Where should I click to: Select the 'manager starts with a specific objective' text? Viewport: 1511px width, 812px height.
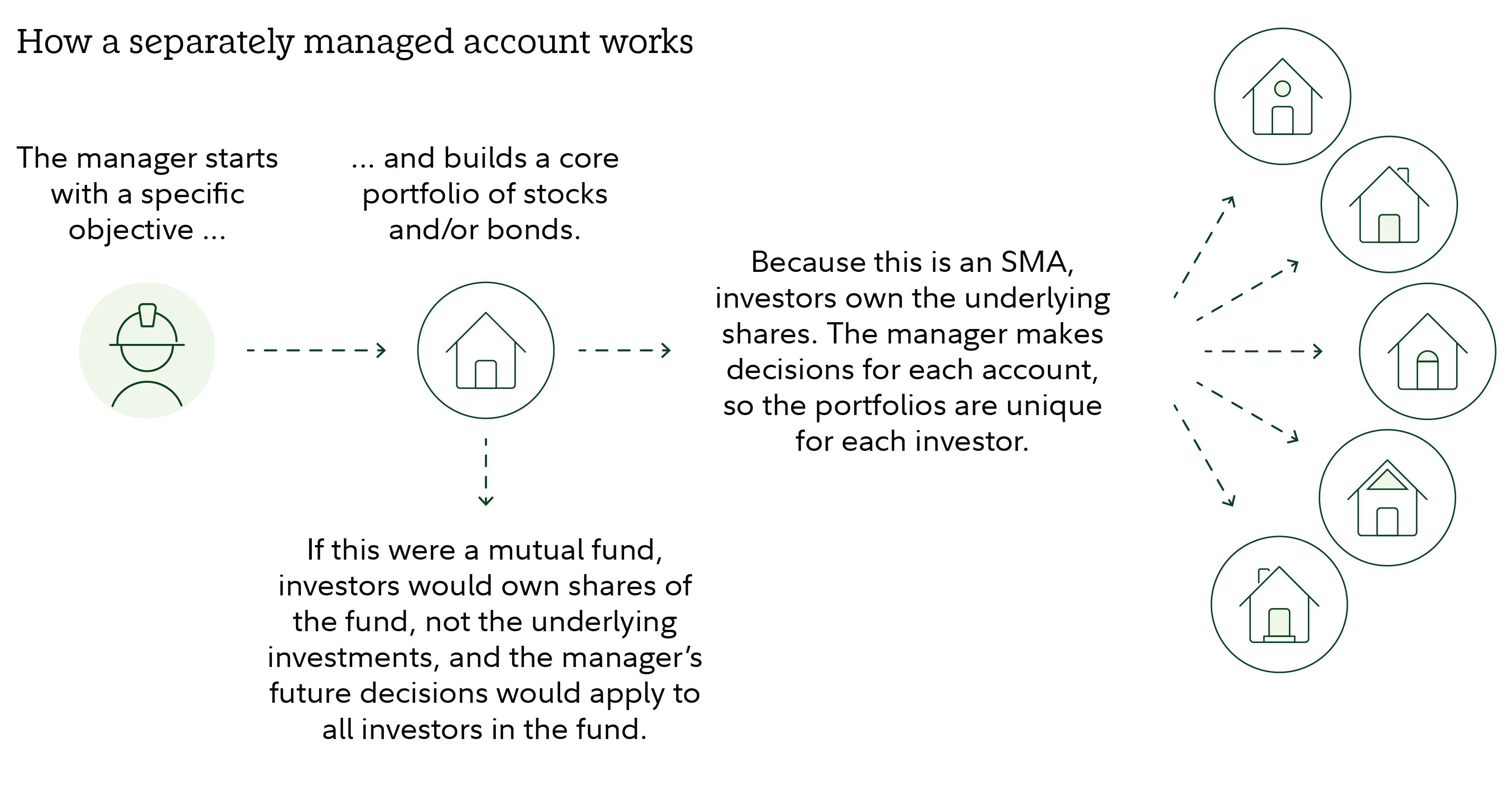(147, 193)
